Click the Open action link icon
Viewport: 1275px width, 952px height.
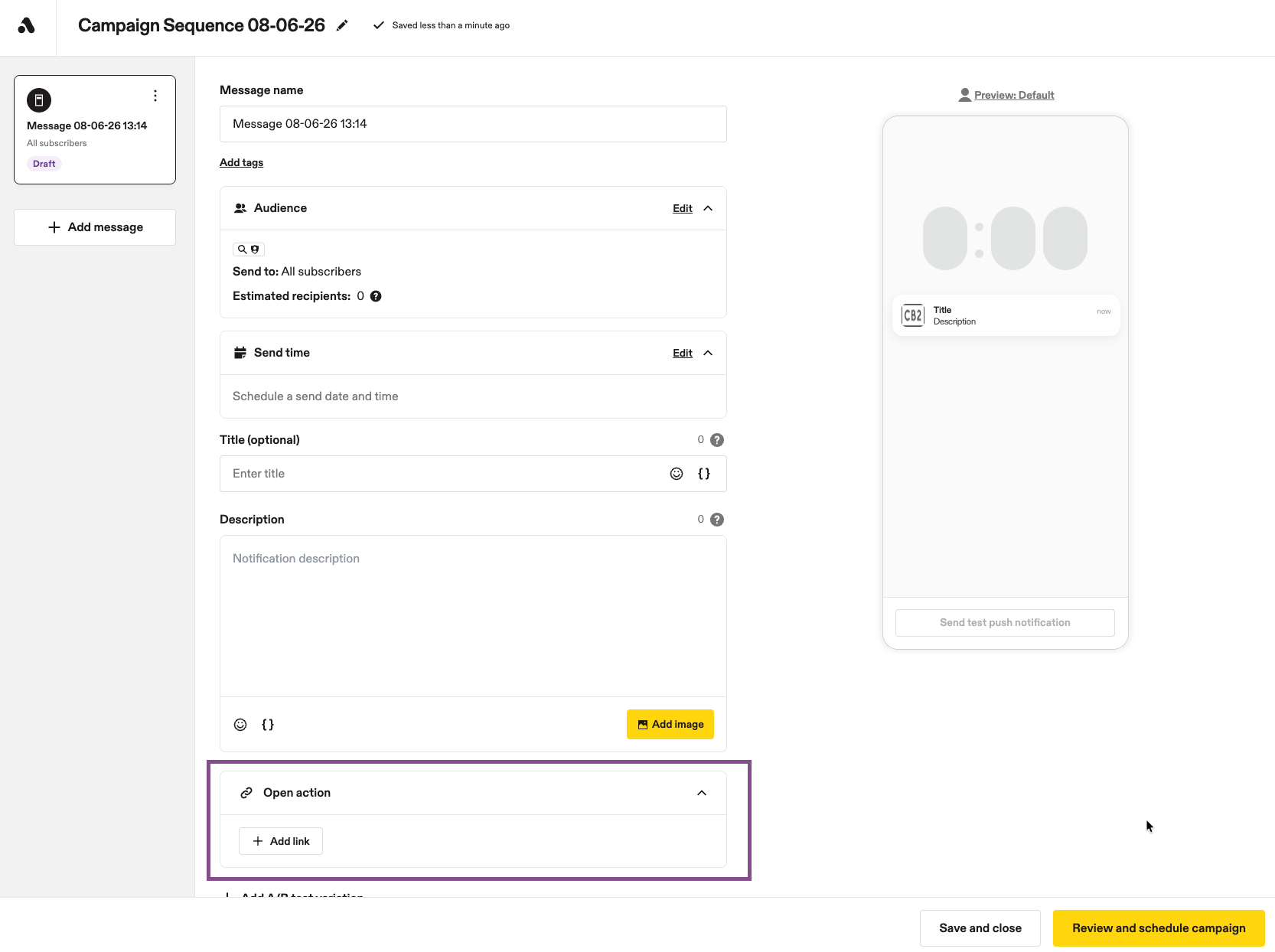click(246, 793)
